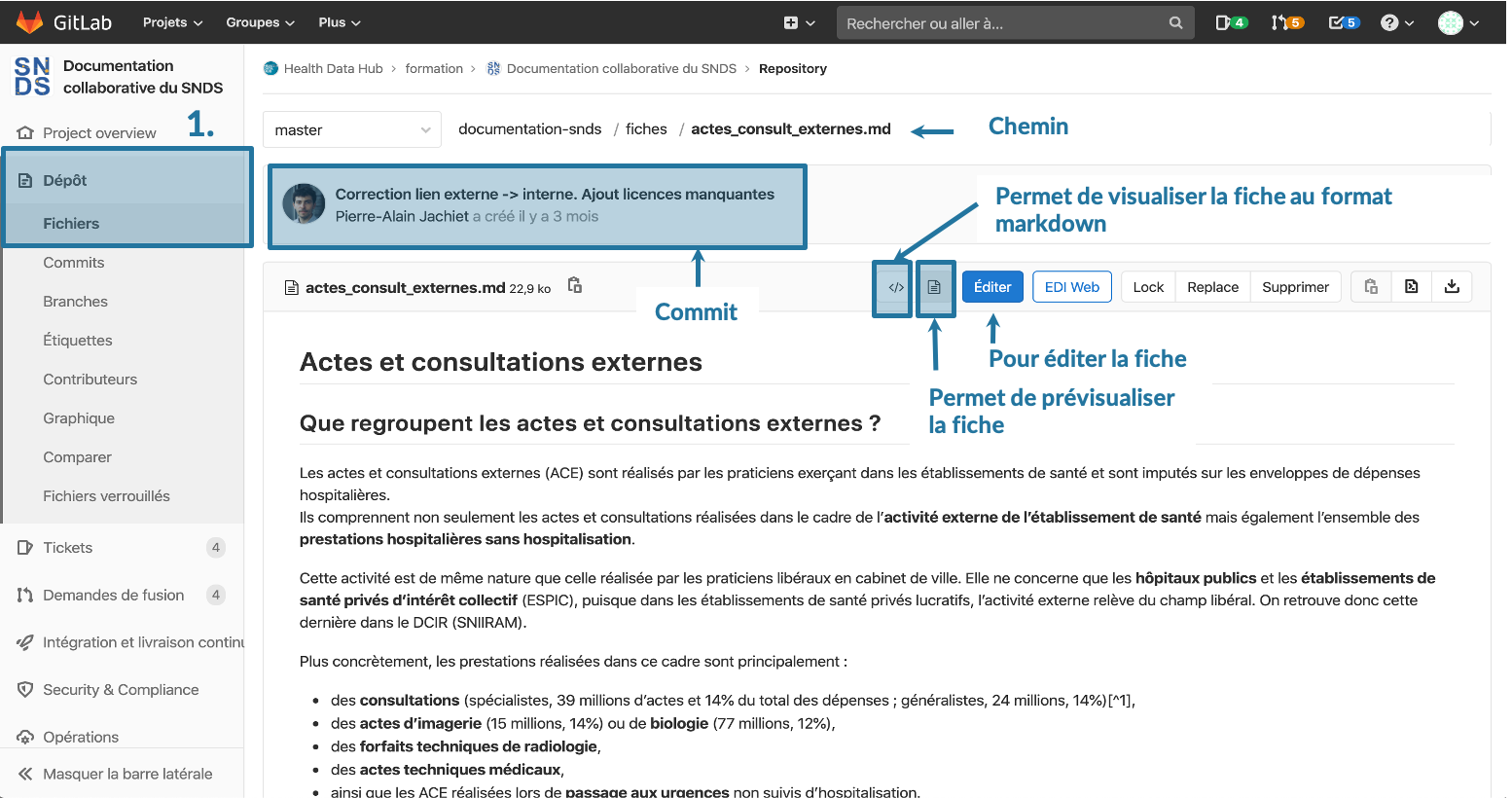Open the master branch dropdown
This screenshot has height=798, width=1512.
point(351,129)
